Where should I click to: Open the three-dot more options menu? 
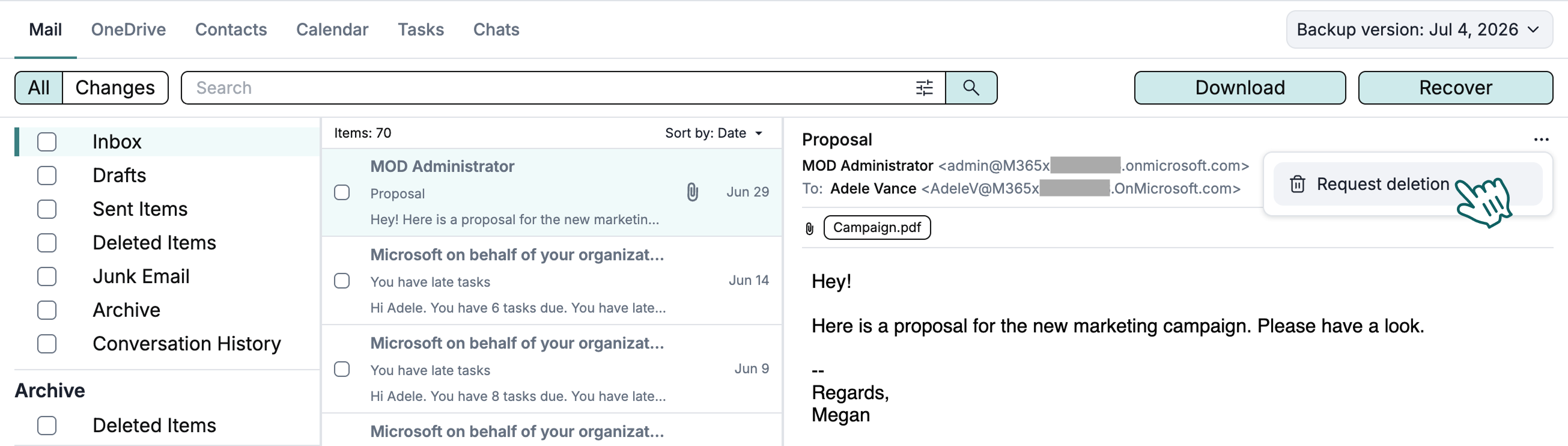point(1540,139)
